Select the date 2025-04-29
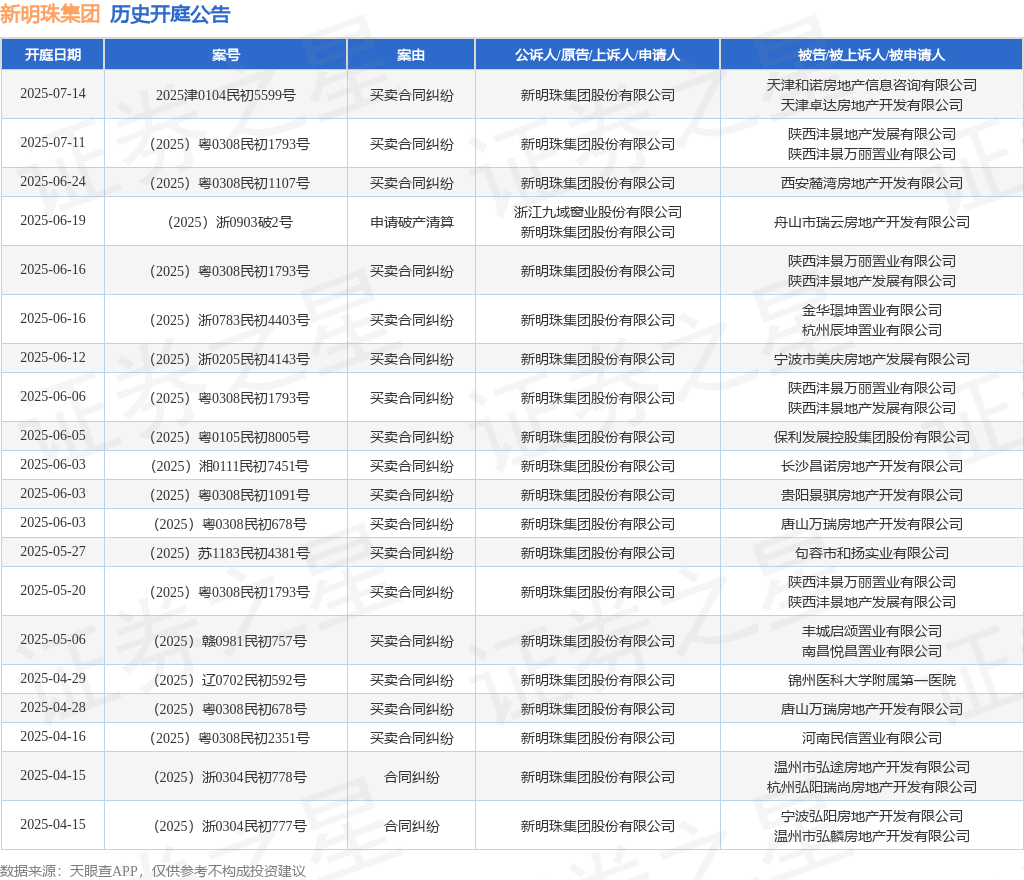 [x=53, y=679]
